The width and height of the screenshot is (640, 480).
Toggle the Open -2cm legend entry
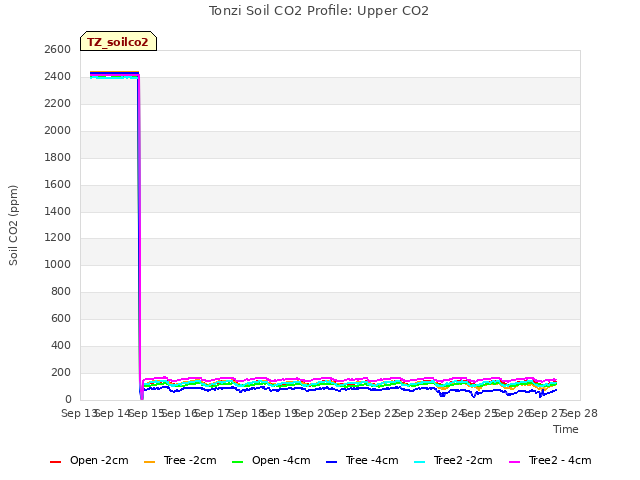(x=89, y=460)
